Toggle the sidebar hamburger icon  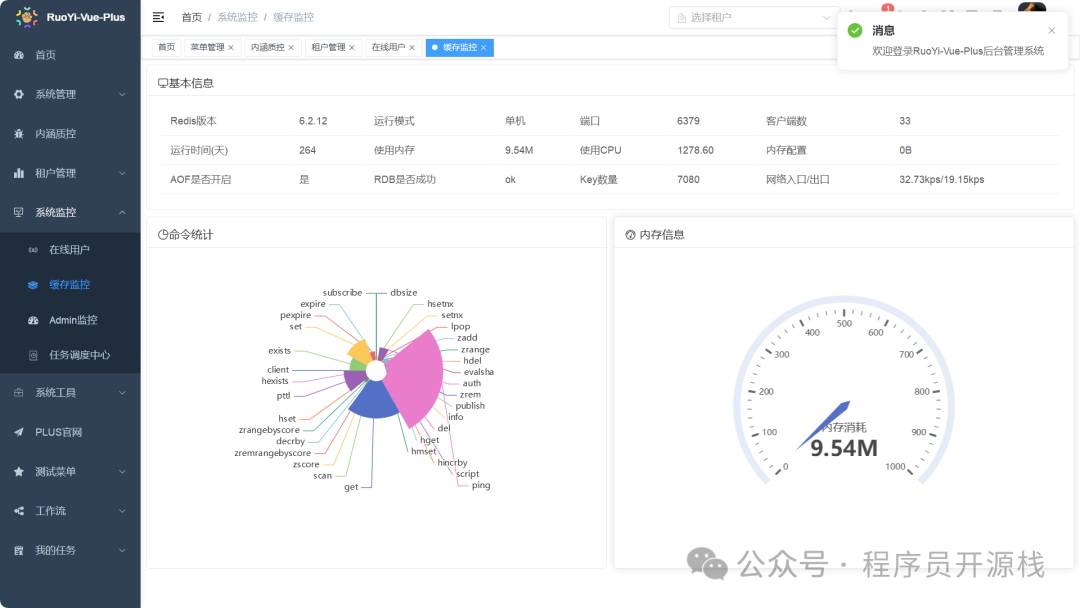tap(158, 17)
